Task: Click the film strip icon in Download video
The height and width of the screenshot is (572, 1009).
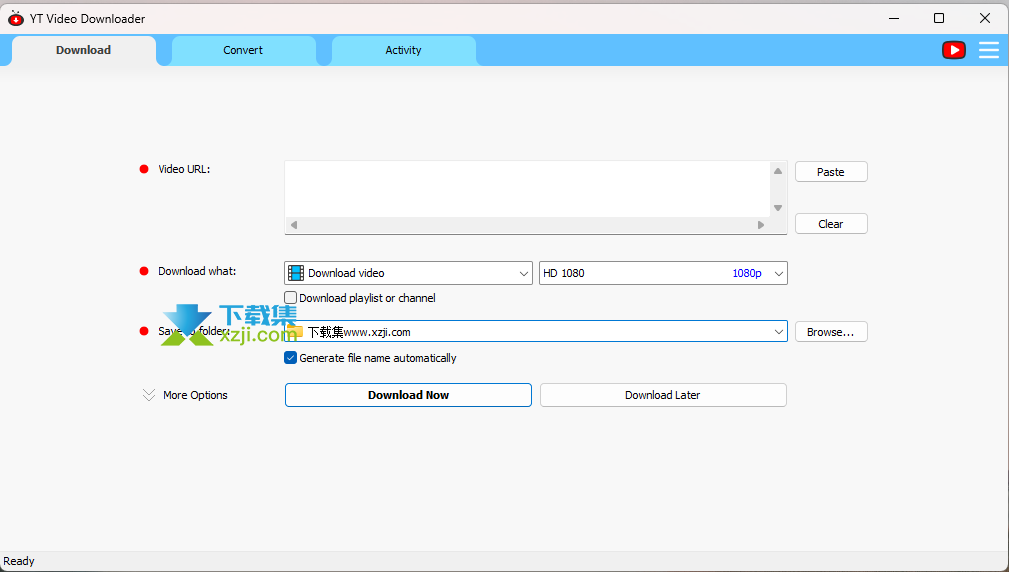Action: (x=296, y=273)
